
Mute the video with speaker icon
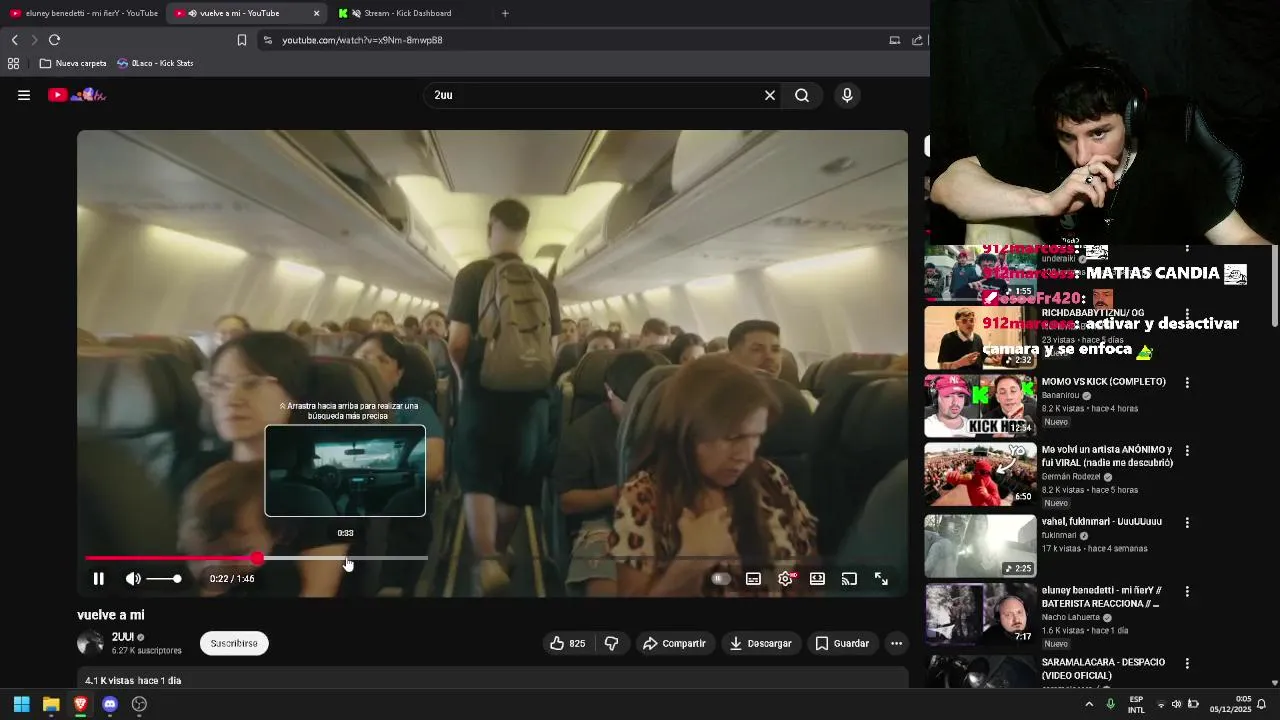(x=133, y=578)
